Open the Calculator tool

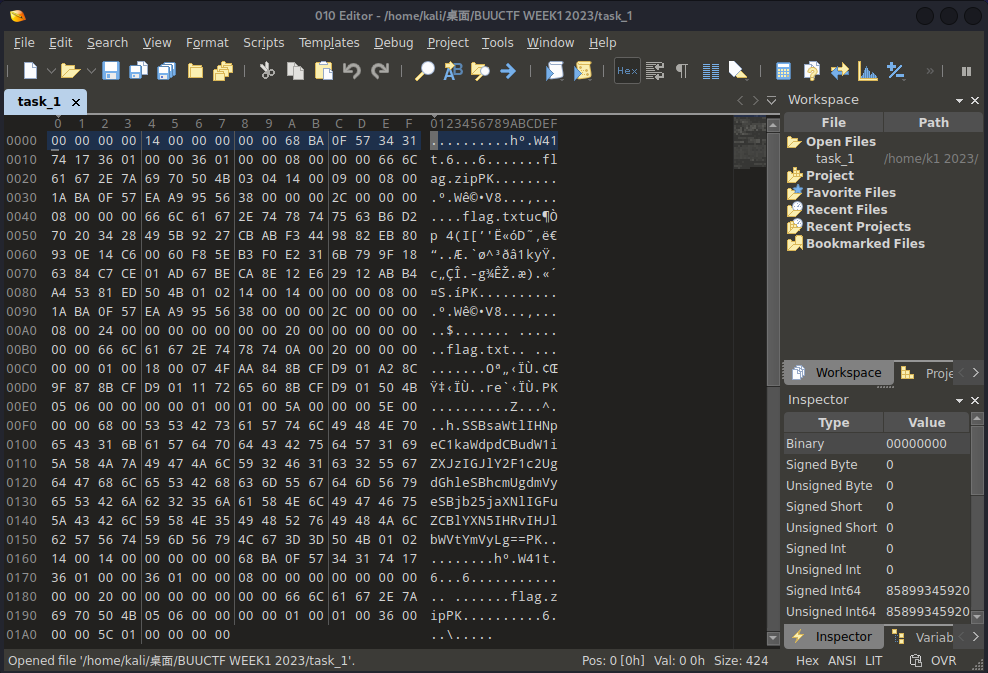(x=783, y=71)
